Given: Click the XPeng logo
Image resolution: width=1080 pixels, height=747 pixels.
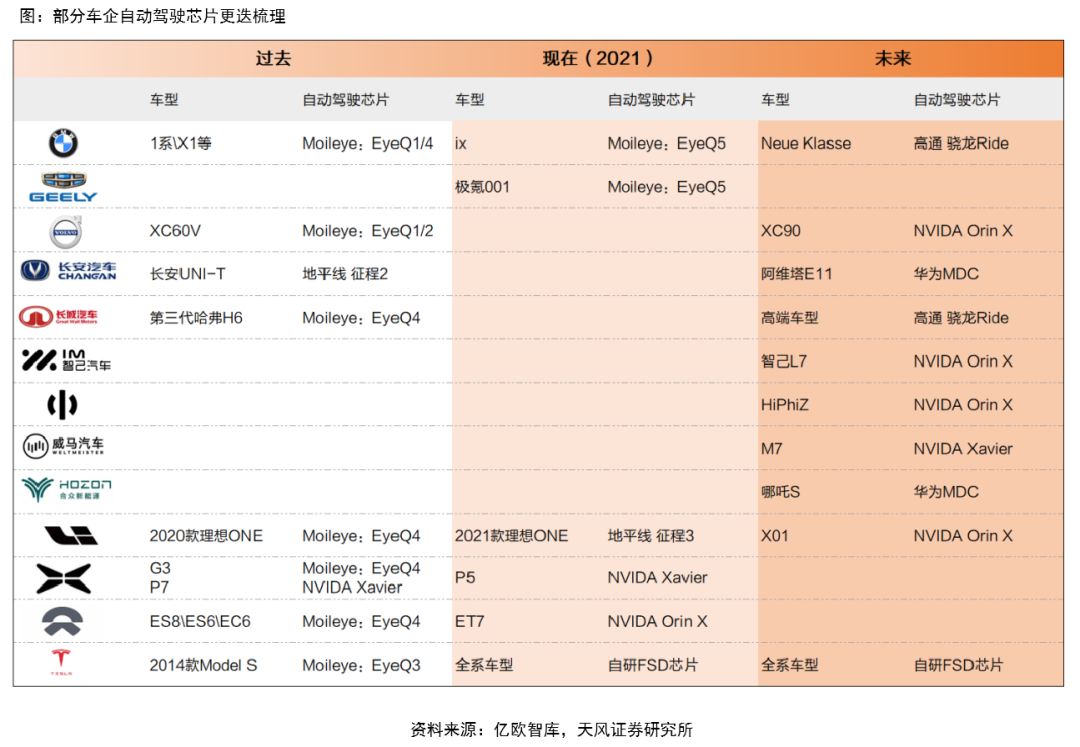Looking at the screenshot, I should click(x=63, y=578).
